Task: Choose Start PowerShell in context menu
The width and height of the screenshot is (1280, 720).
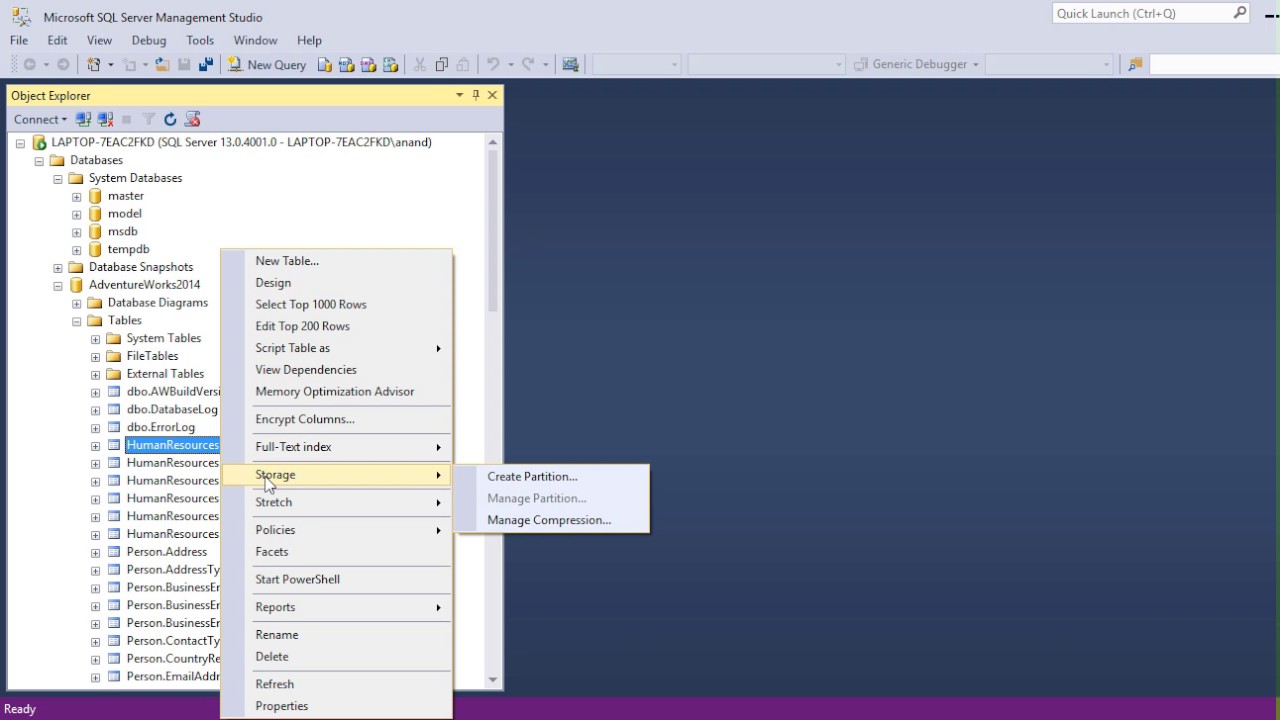Action: 337,579
